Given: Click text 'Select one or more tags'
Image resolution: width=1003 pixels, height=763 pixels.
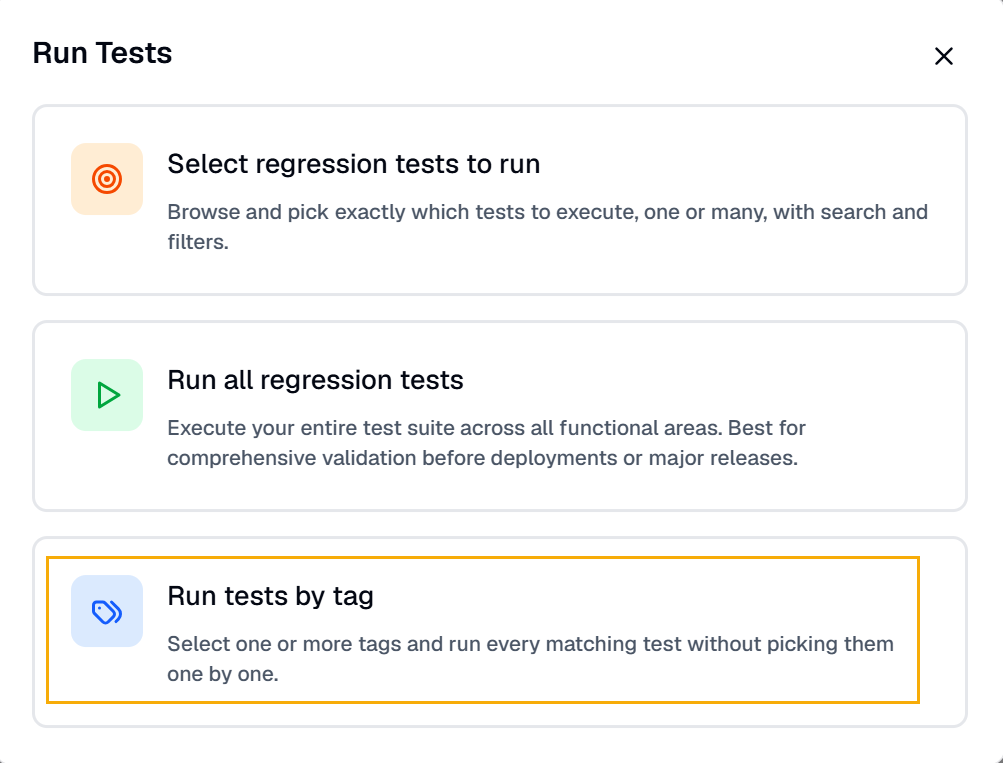Looking at the screenshot, I should (x=284, y=644).
